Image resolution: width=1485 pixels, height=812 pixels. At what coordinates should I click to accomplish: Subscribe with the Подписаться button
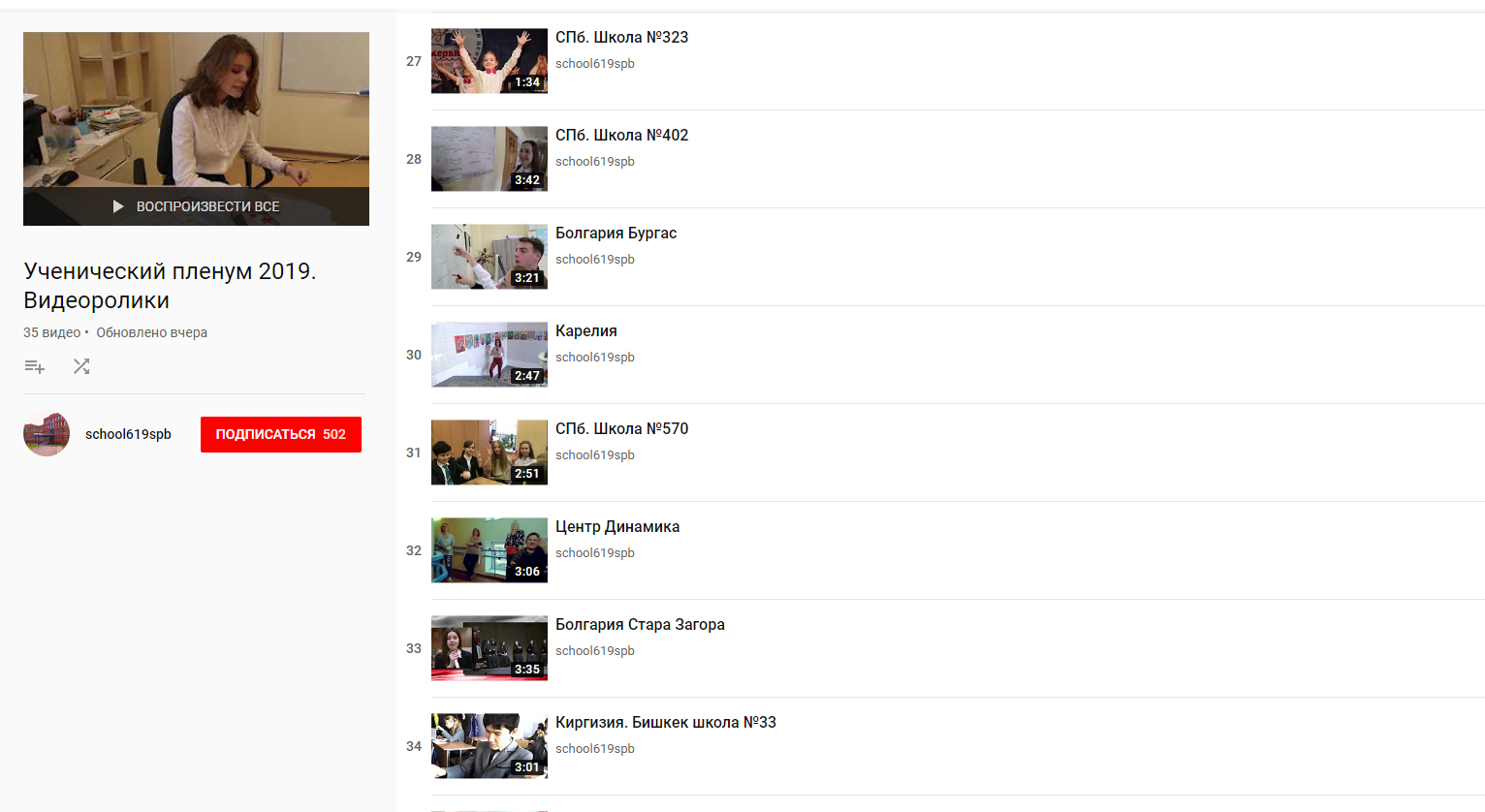click(x=281, y=434)
